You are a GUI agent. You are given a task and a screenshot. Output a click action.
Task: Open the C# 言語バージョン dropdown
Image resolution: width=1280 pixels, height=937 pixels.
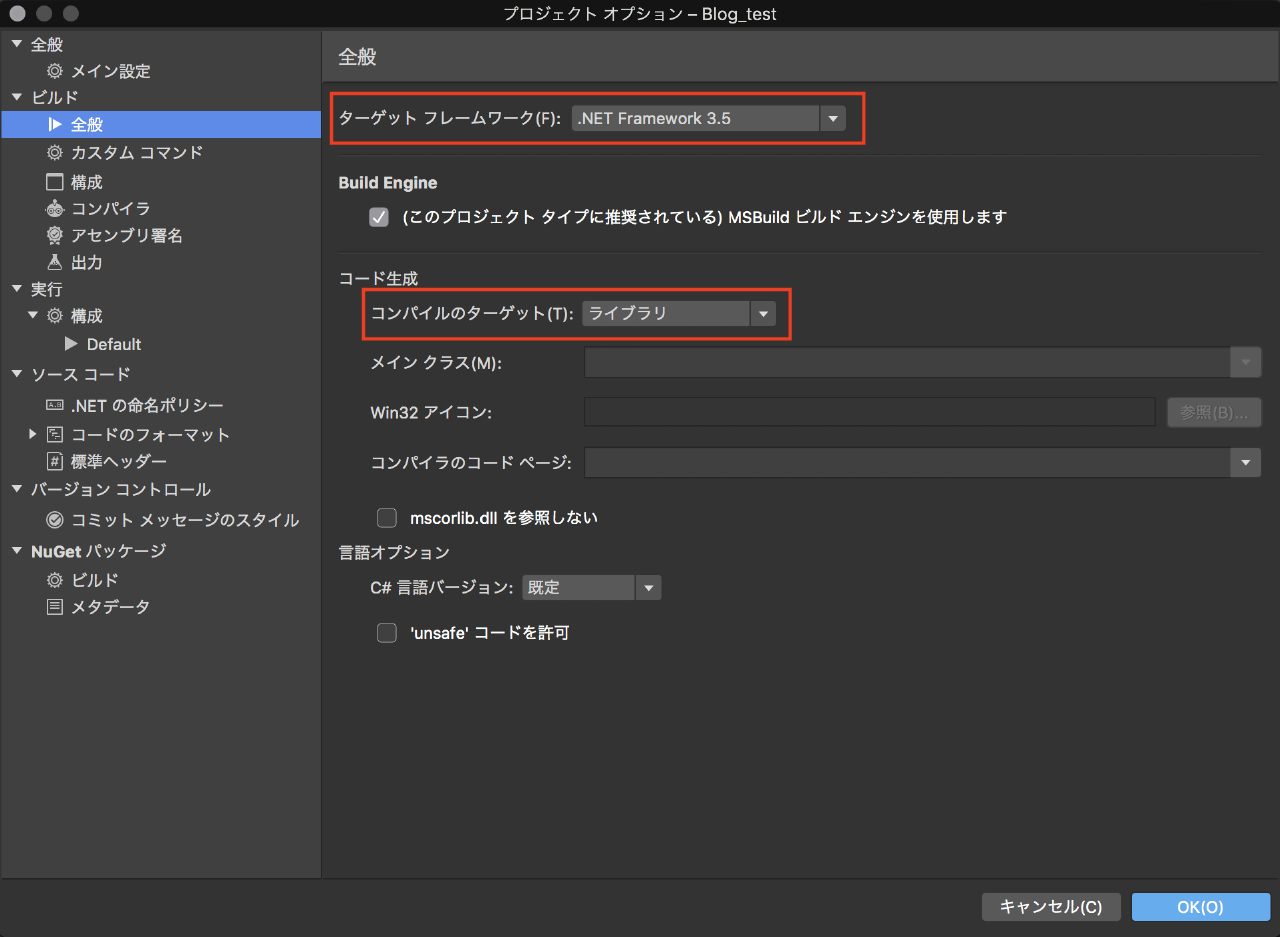pyautogui.click(x=591, y=587)
